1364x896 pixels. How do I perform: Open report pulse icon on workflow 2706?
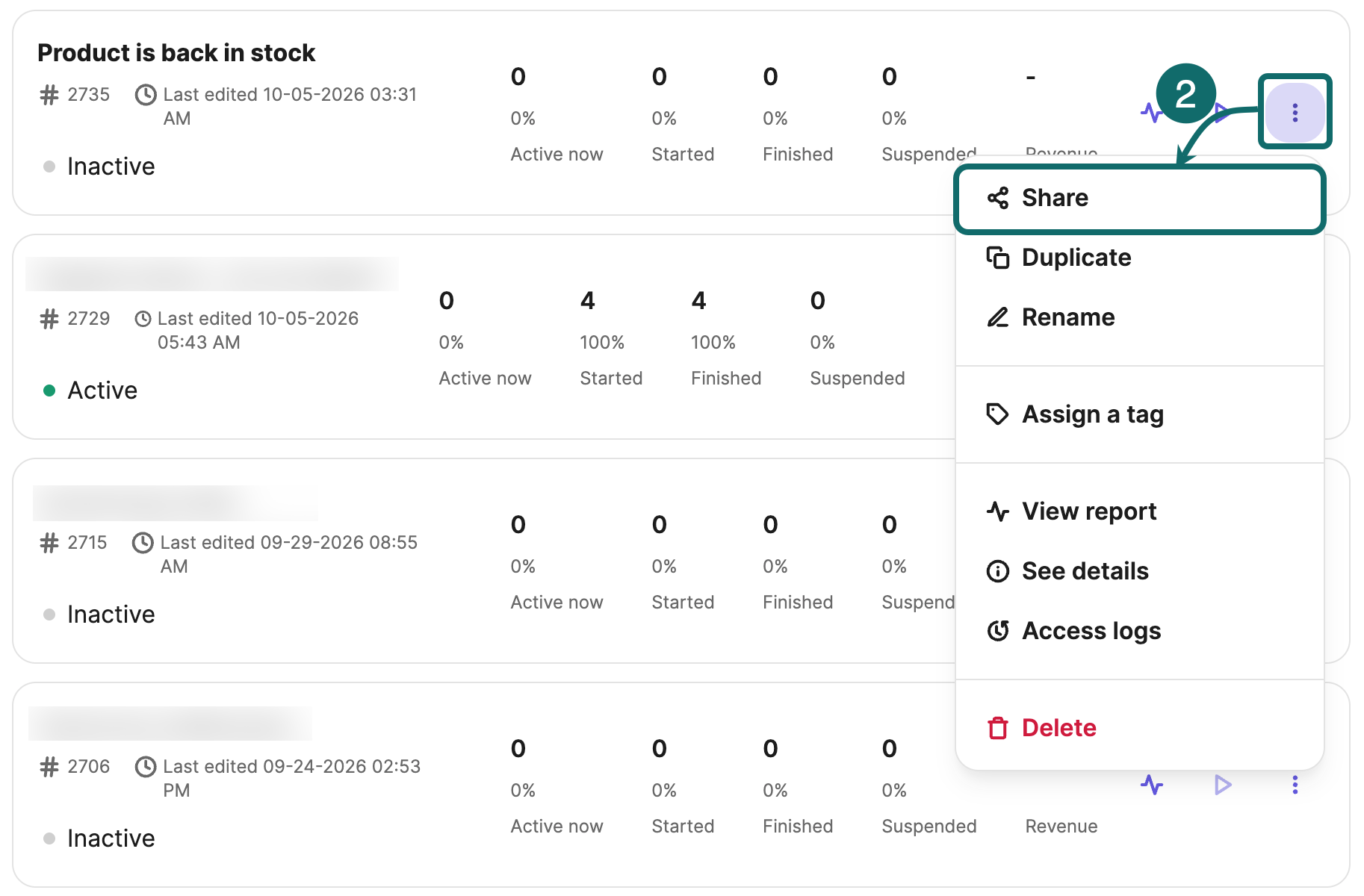click(x=1152, y=785)
